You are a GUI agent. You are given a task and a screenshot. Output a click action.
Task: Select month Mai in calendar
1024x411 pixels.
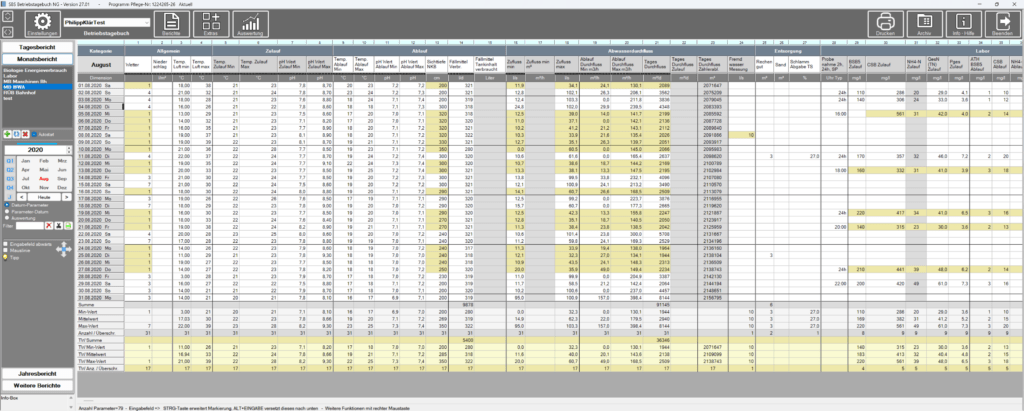tap(44, 169)
